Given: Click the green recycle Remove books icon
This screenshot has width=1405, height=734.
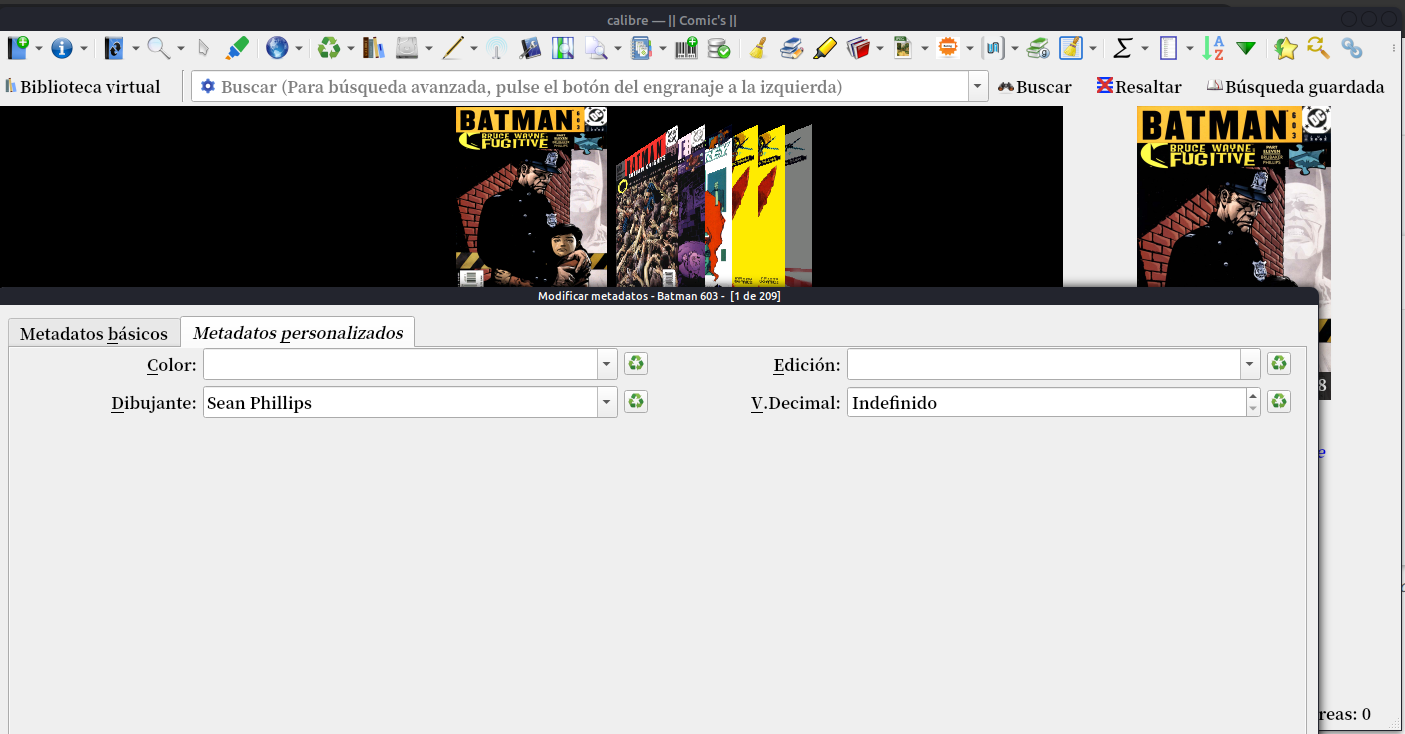Looking at the screenshot, I should (x=329, y=47).
